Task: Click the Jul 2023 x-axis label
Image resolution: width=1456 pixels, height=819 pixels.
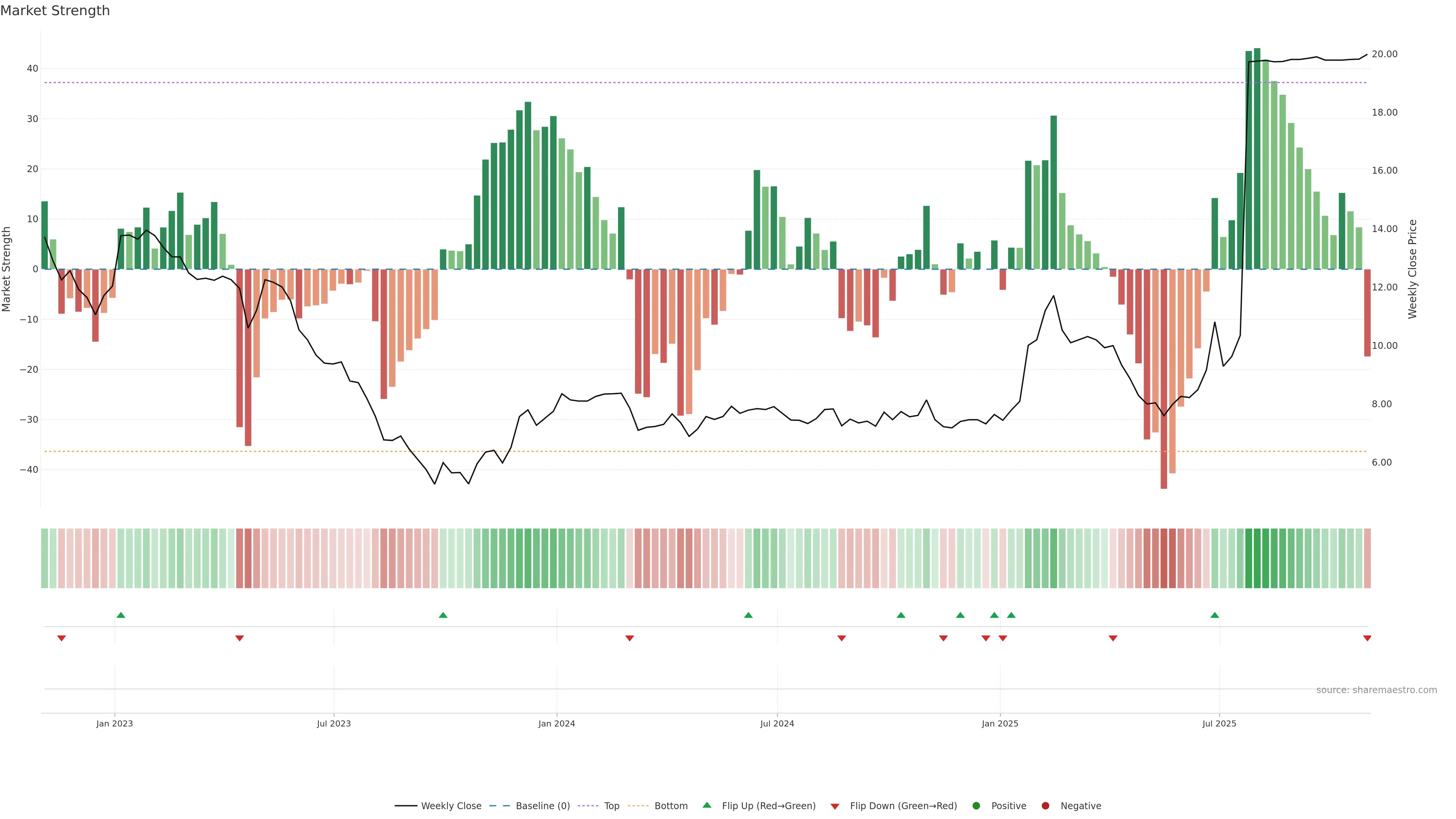Action: (334, 723)
